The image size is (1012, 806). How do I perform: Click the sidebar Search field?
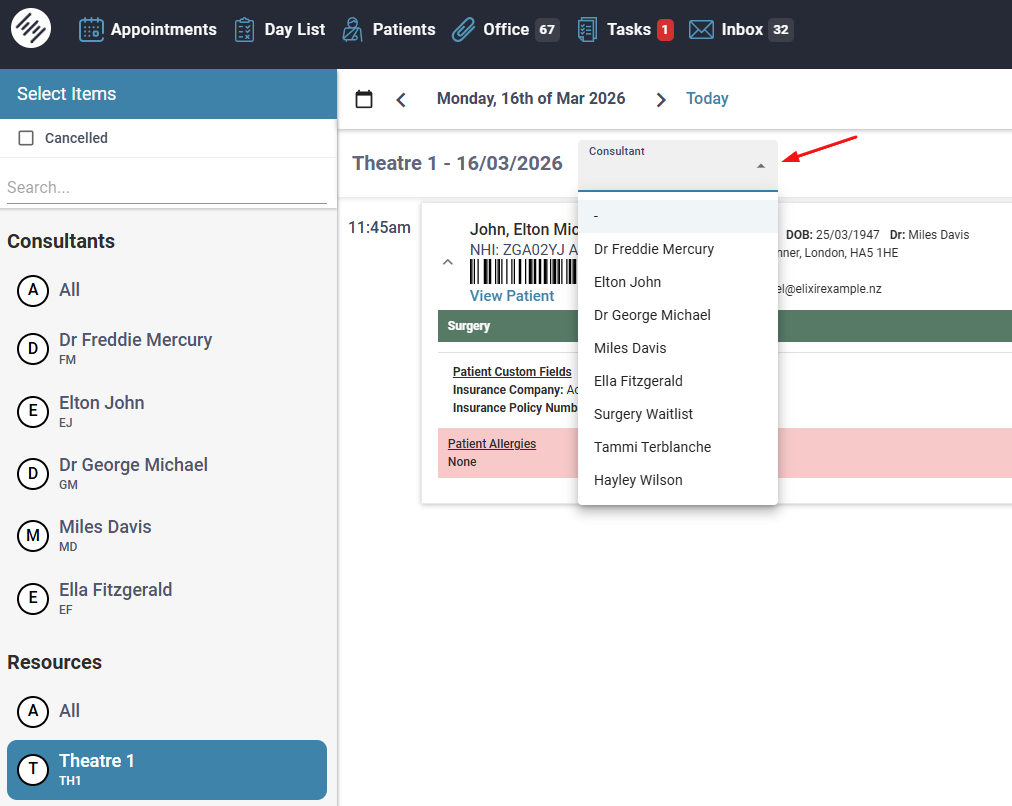[166, 188]
